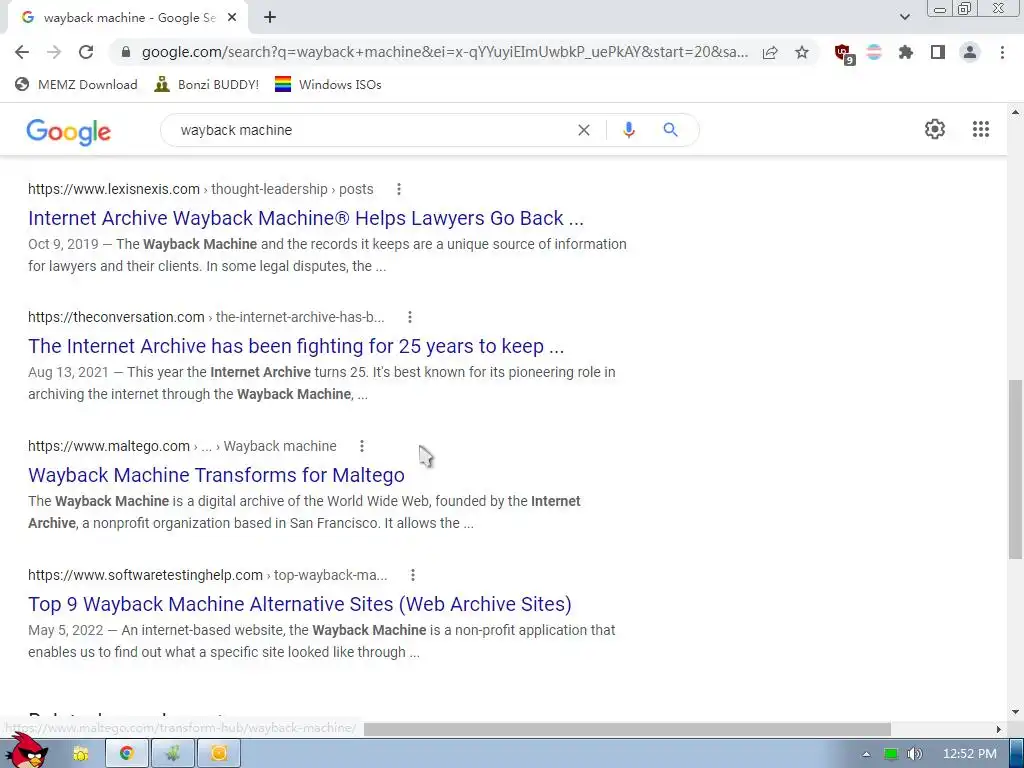Open the folder icon on taskbar
Screen dimensions: 1024x768
click(x=81, y=754)
